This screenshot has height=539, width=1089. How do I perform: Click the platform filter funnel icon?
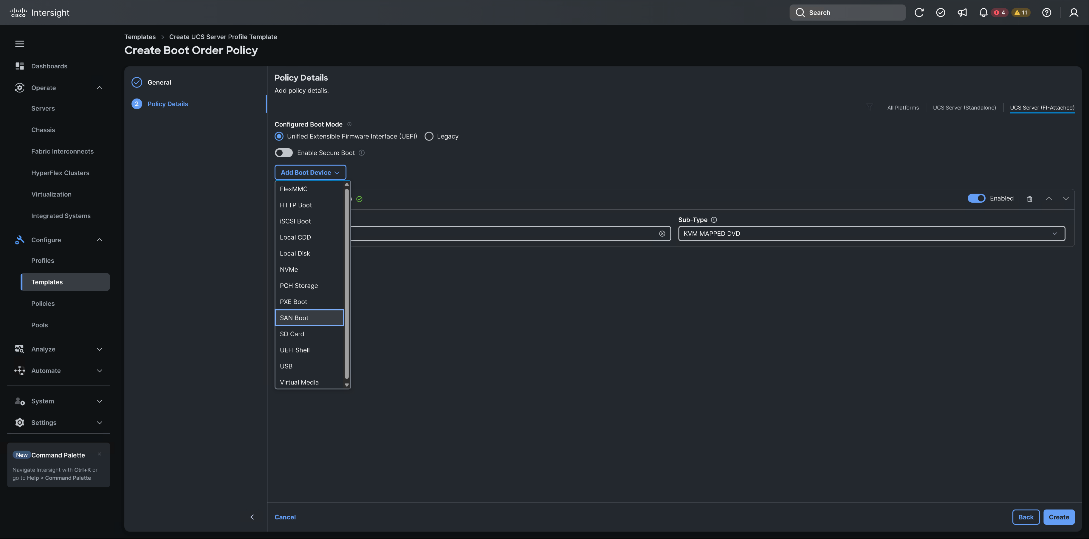click(x=870, y=108)
